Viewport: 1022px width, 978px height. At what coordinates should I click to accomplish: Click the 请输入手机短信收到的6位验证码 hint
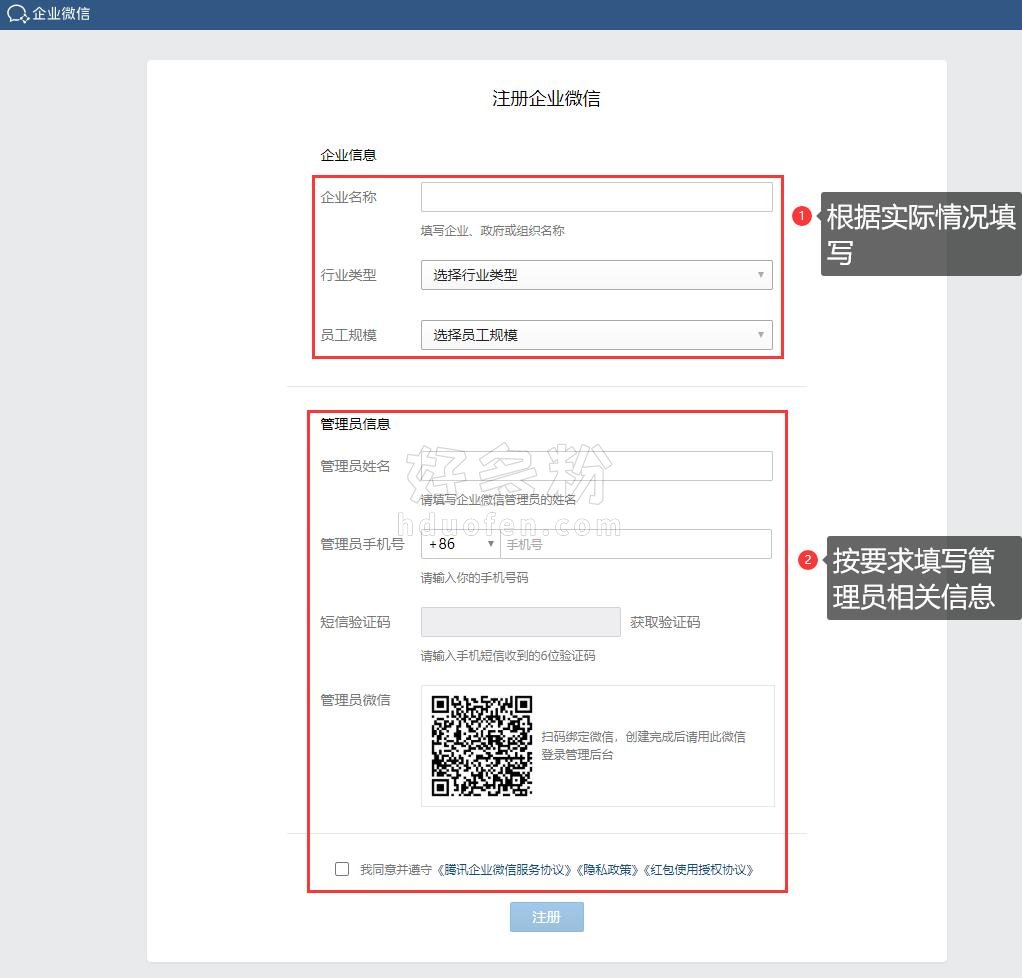(508, 656)
